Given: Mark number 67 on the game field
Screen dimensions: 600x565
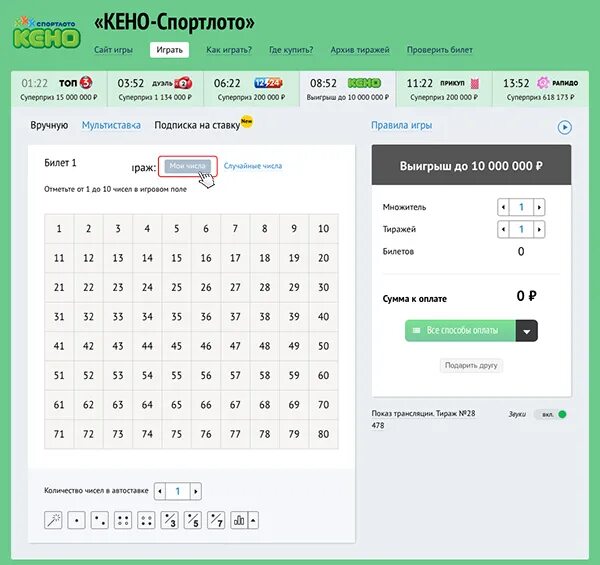Looking at the screenshot, I should pos(235,405).
